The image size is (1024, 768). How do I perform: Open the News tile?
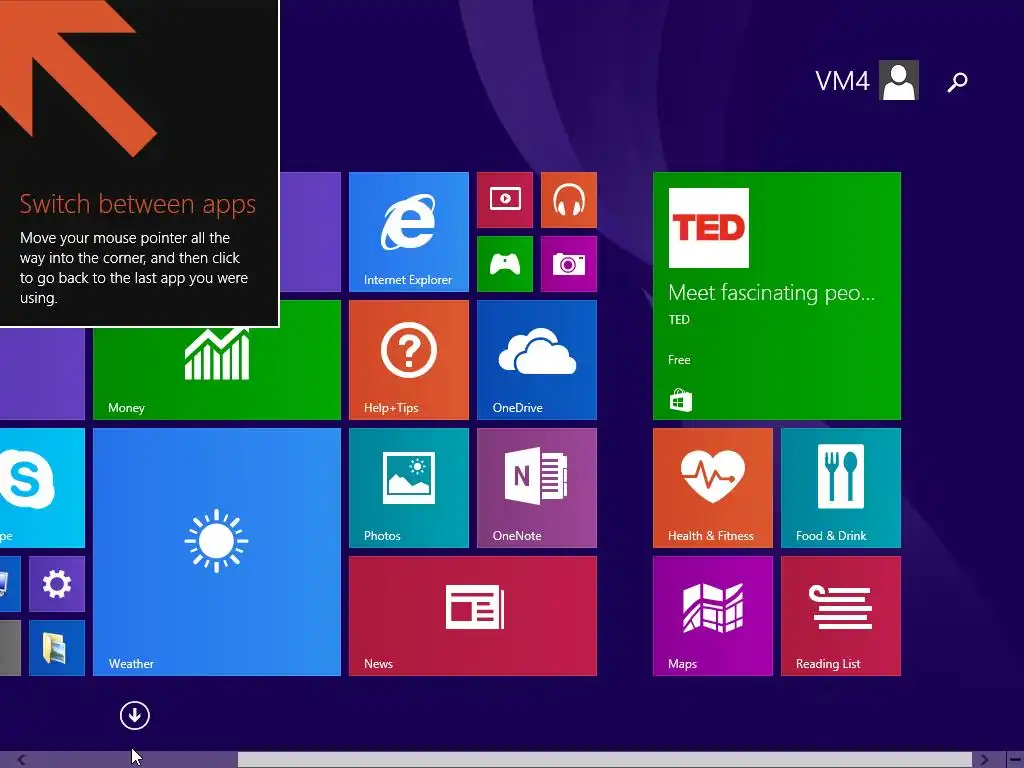pos(473,616)
